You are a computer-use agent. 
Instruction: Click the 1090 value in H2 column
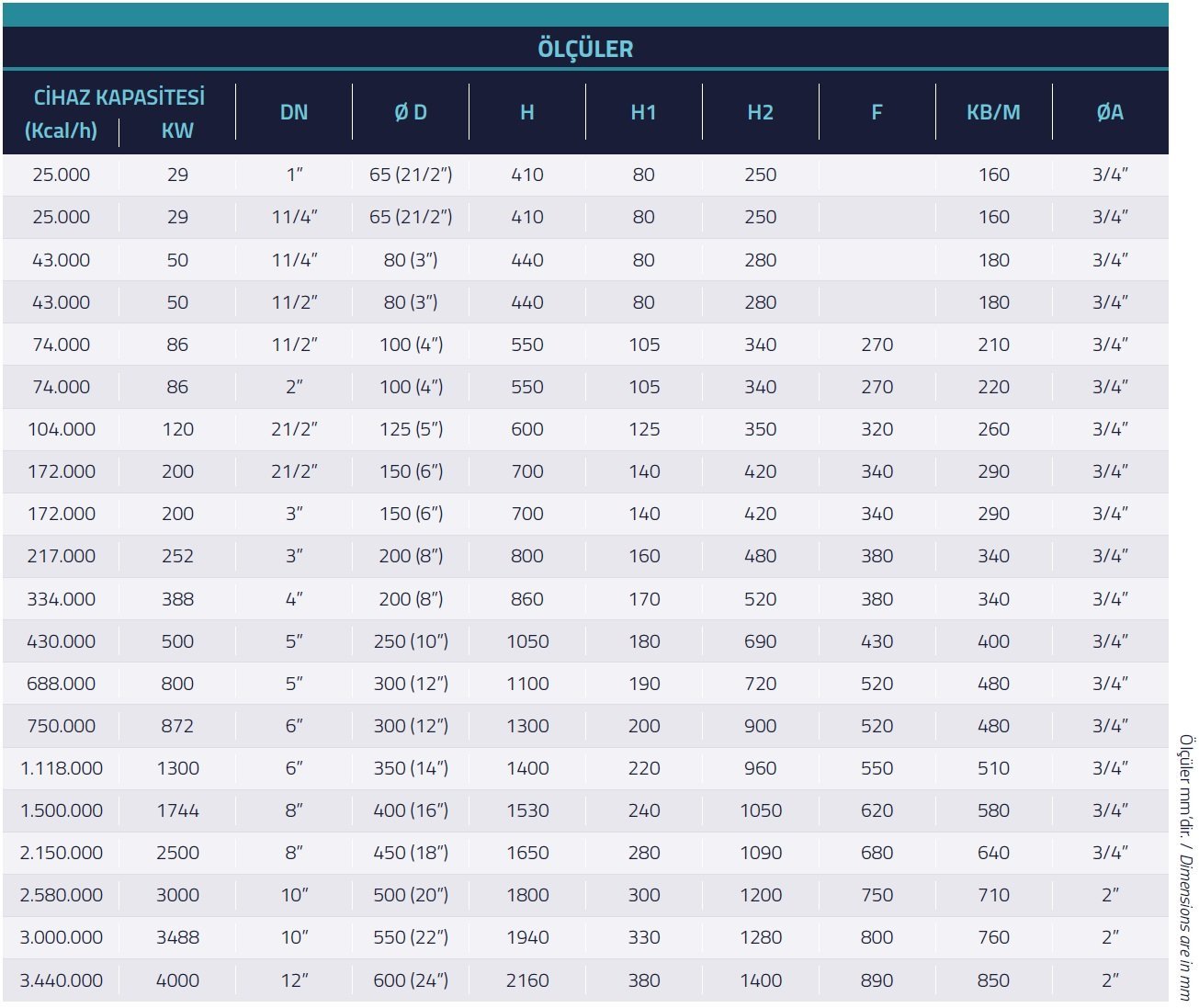point(761,853)
